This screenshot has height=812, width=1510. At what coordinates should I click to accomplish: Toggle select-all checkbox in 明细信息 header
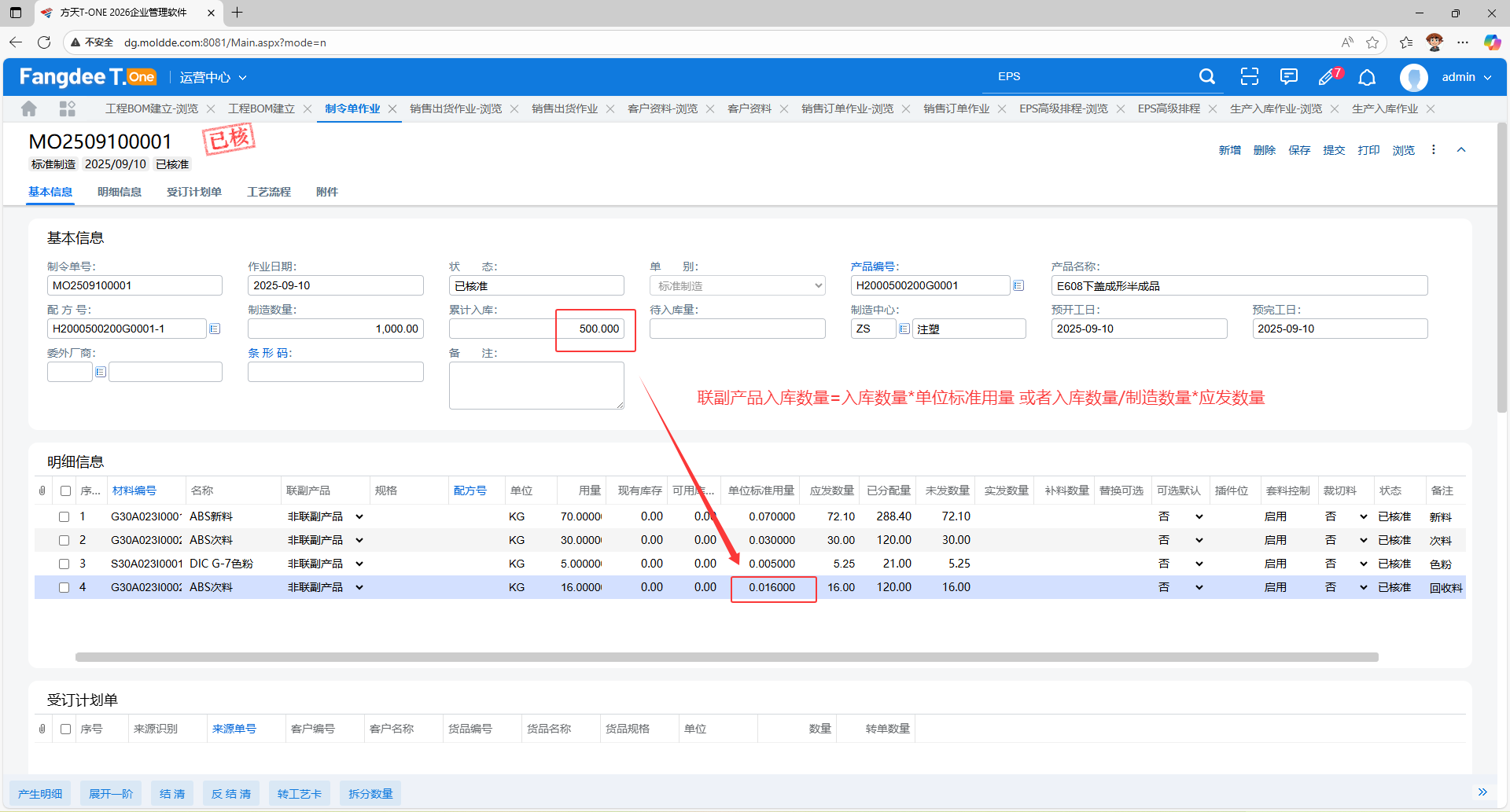(66, 491)
